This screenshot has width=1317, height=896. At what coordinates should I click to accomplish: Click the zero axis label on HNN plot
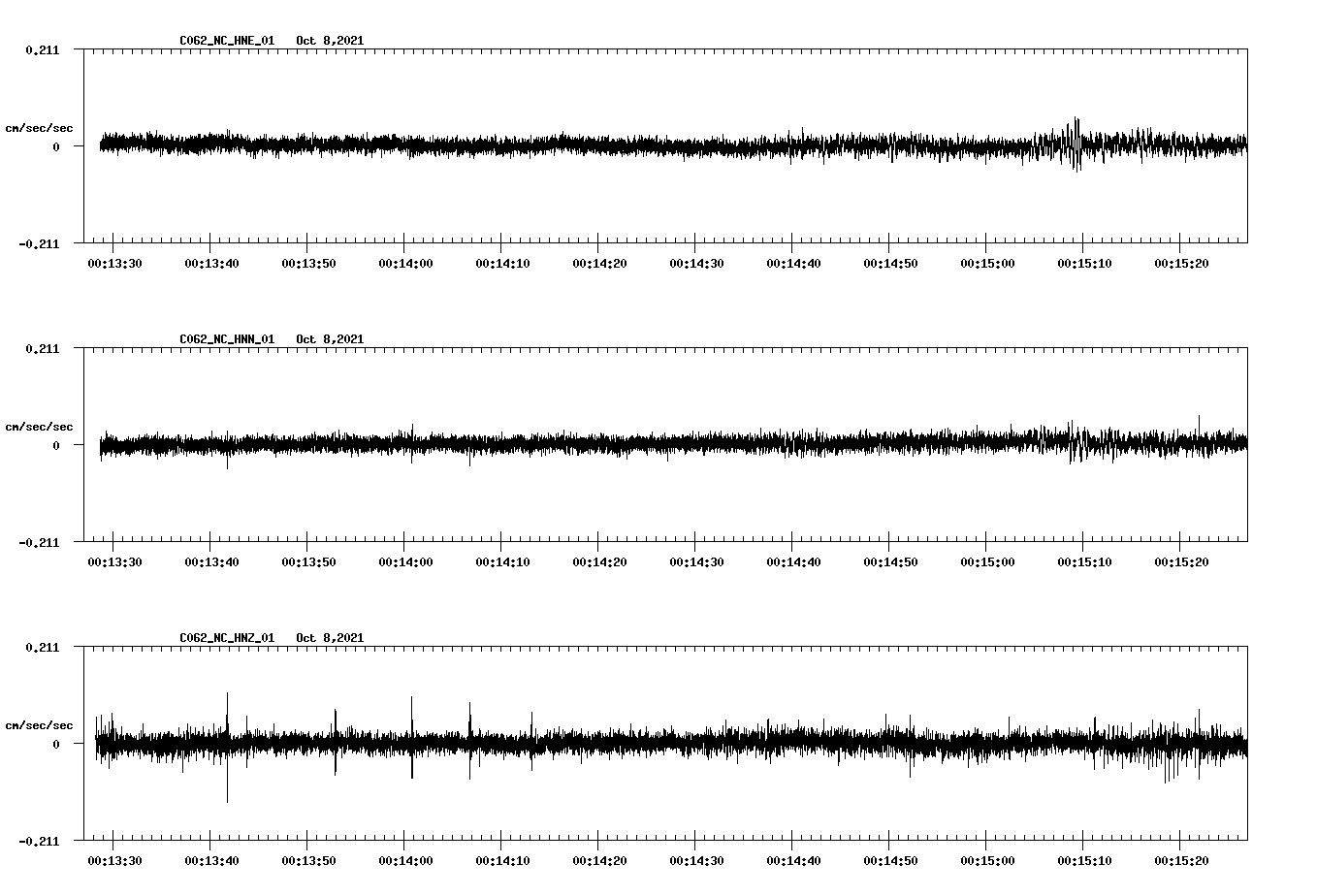tap(55, 445)
